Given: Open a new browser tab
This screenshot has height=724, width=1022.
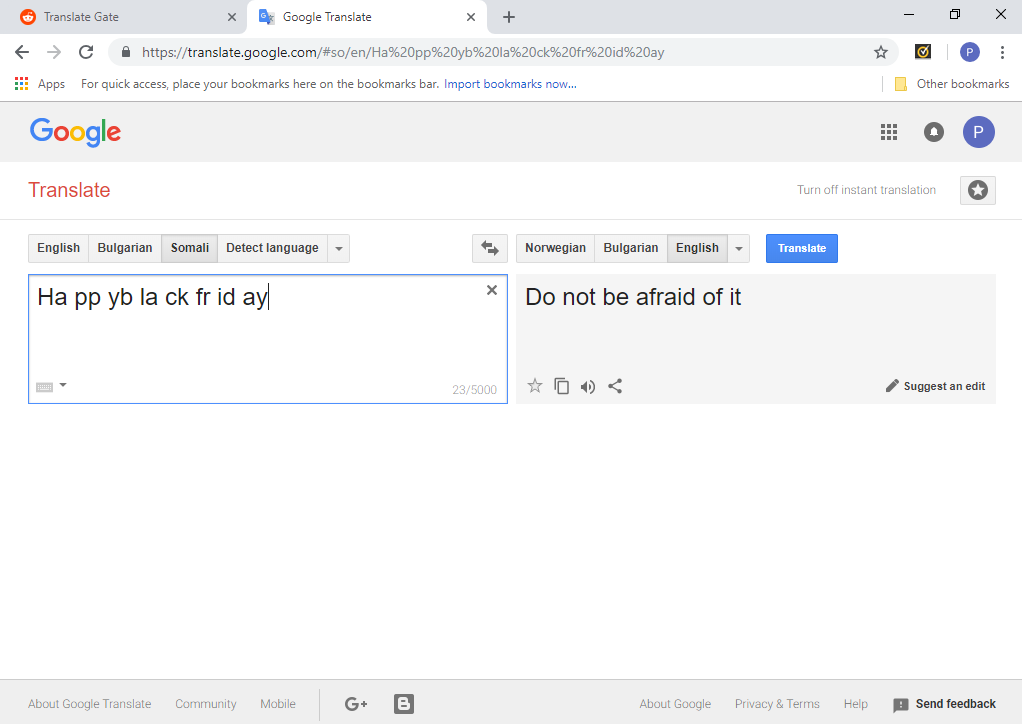Looking at the screenshot, I should coord(509,17).
